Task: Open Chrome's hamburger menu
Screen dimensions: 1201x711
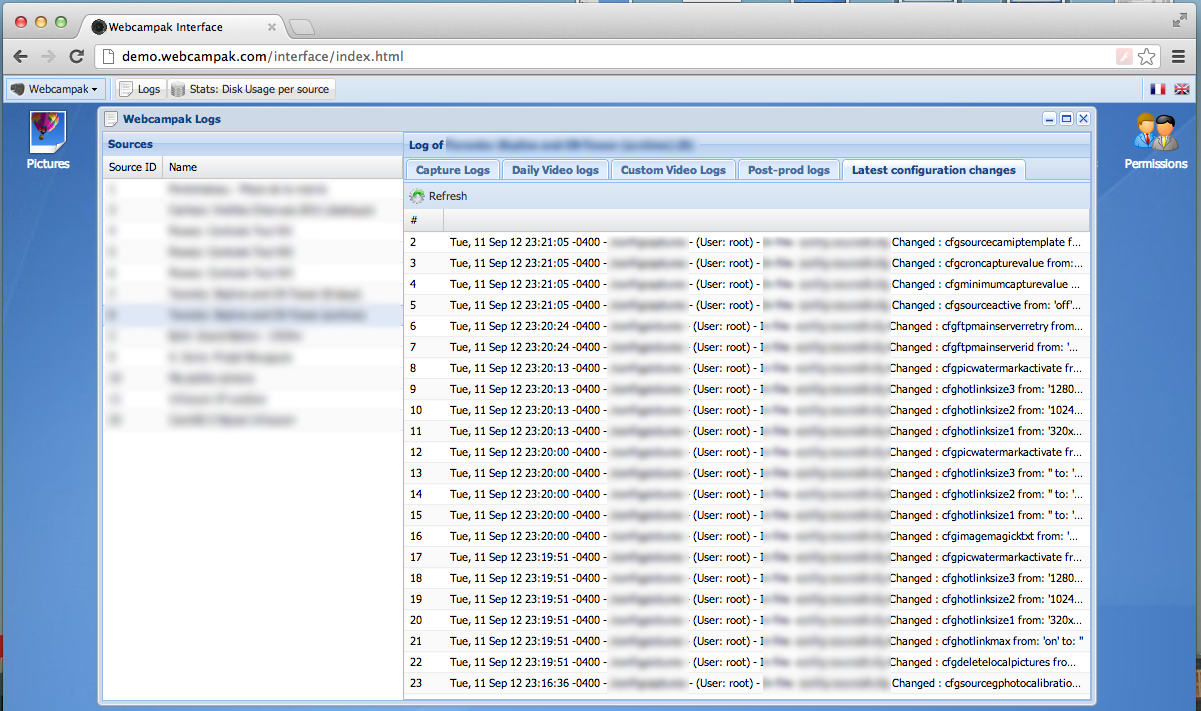Action: tap(1178, 56)
